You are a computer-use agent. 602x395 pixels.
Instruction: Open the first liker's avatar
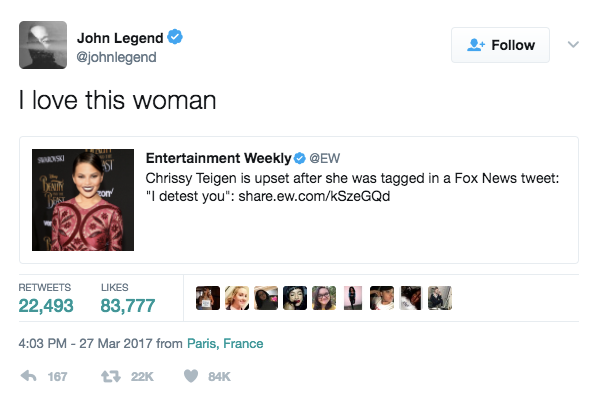(208, 298)
